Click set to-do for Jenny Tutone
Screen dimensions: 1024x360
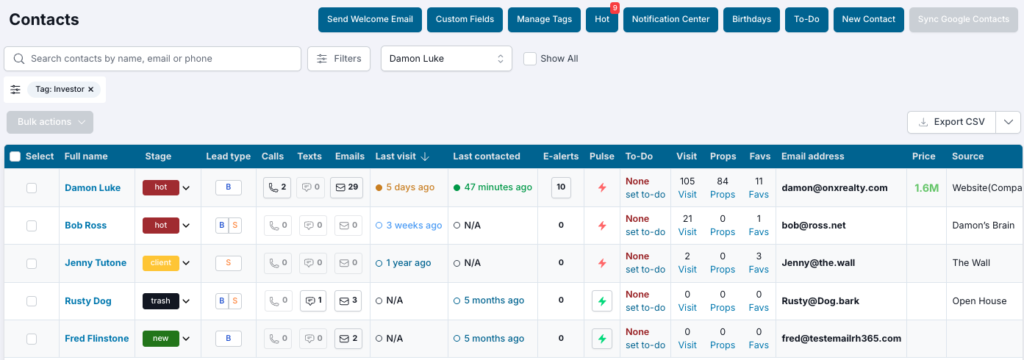point(645,269)
